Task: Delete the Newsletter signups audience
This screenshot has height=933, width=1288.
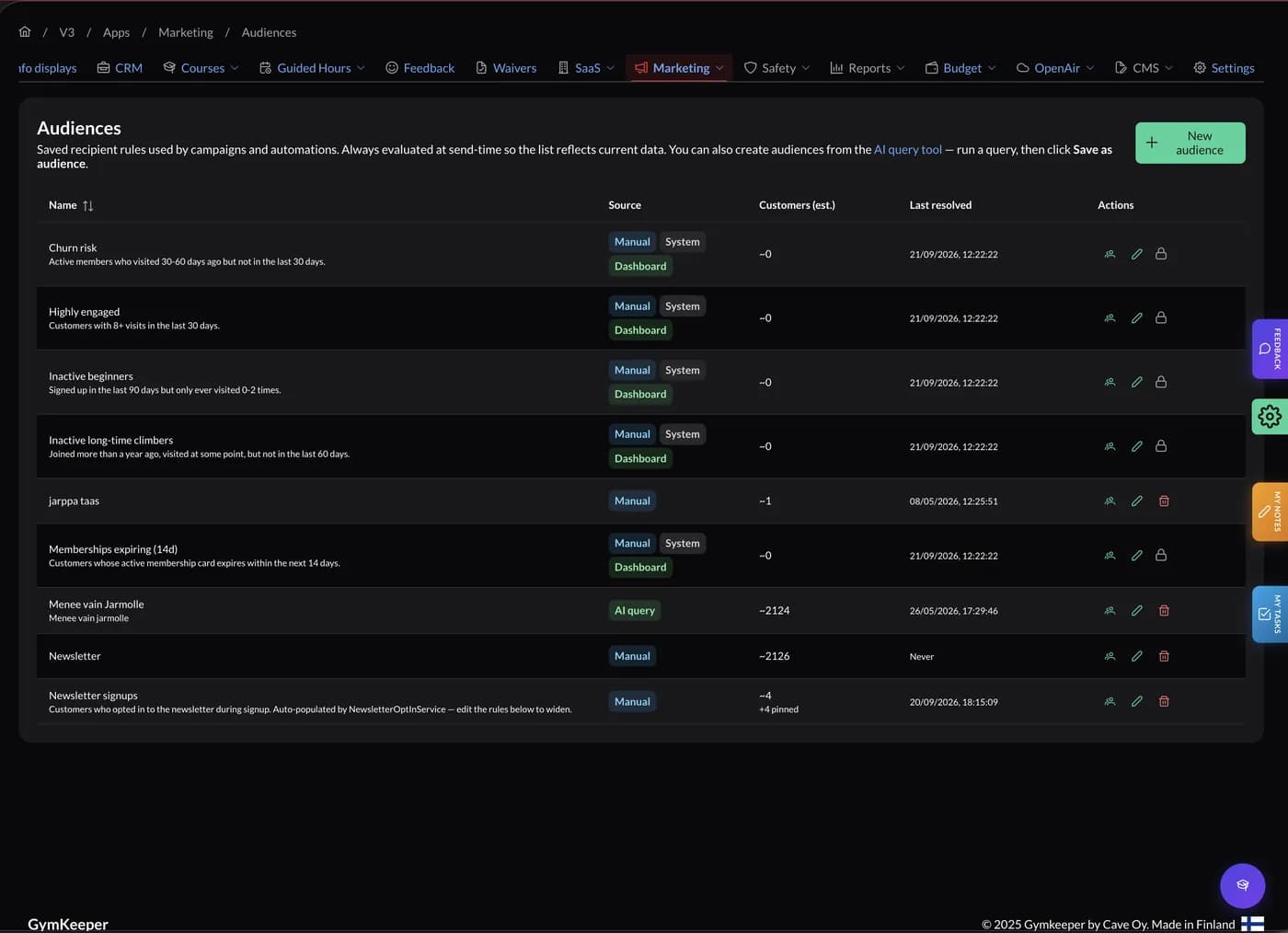Action: tap(1164, 701)
